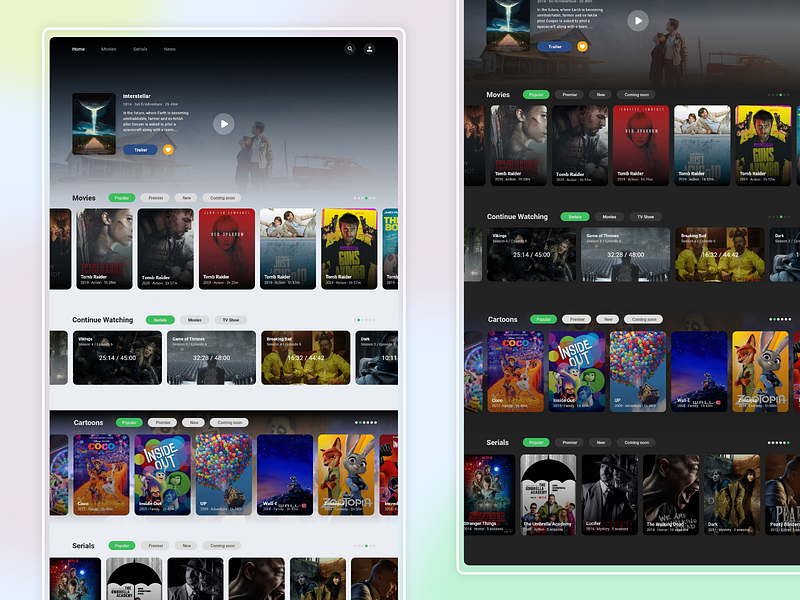Open the UP balloons poster in light theme
The height and width of the screenshot is (600, 800).
pos(223,475)
